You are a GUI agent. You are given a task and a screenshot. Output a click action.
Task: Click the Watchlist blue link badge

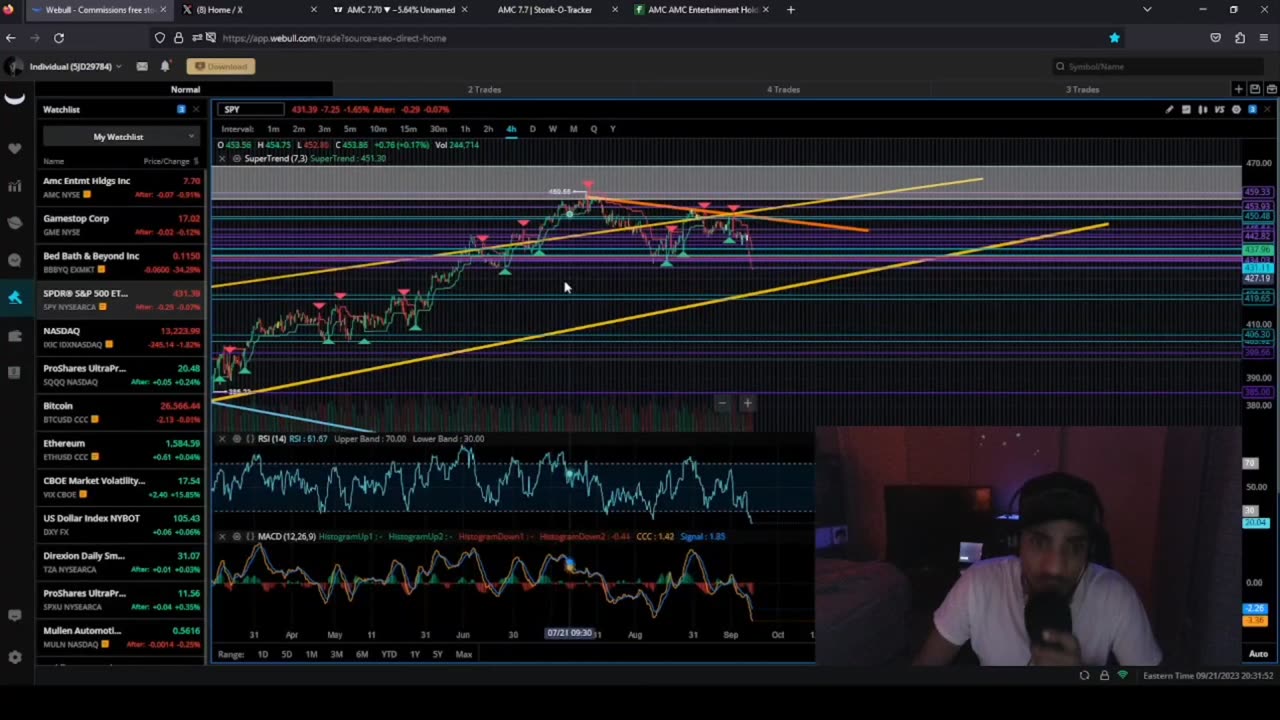click(x=181, y=109)
